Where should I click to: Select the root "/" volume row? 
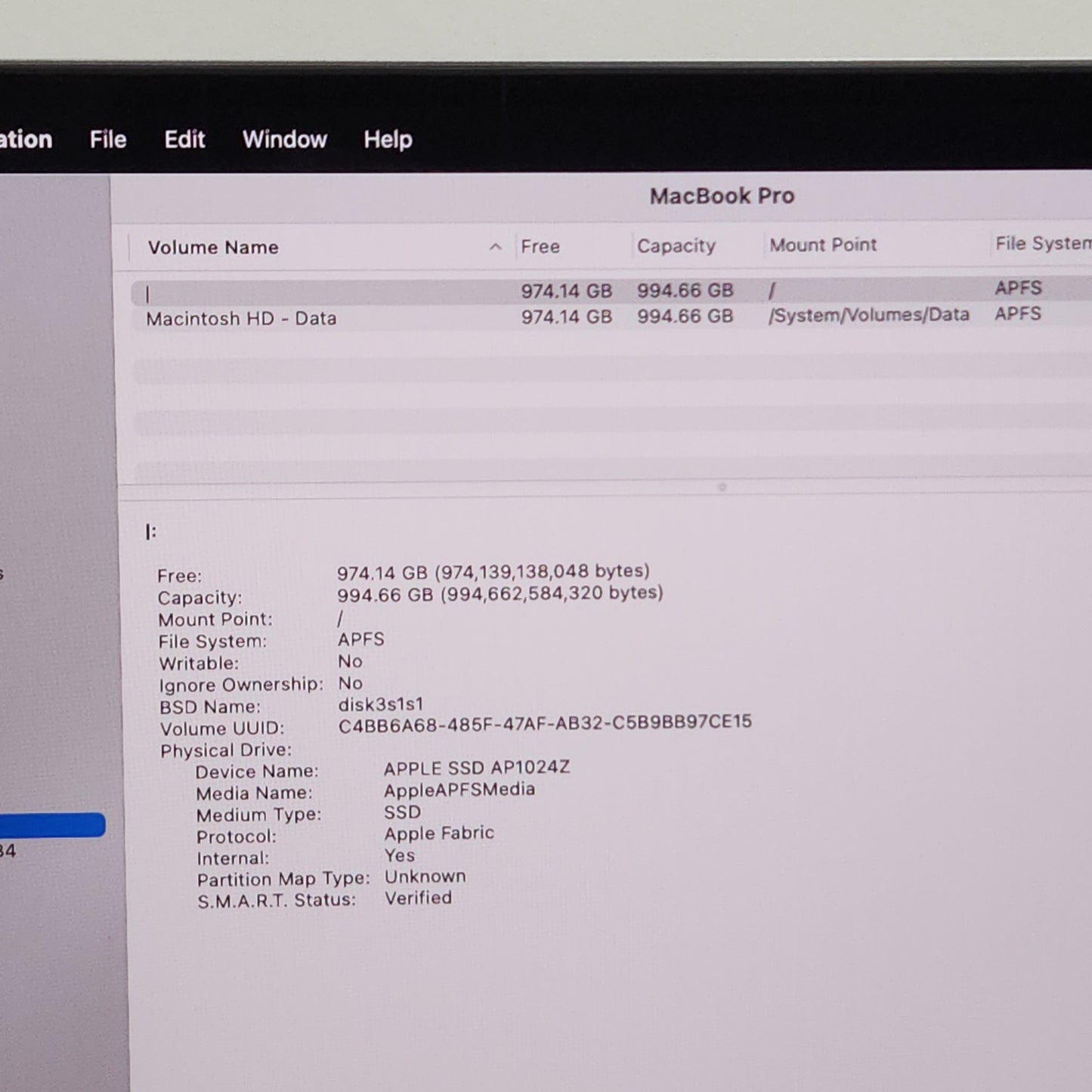tap(340, 289)
